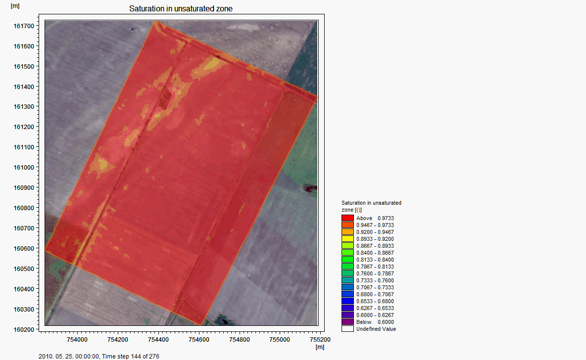The image size is (586, 360).
Task: Select the 'Saturation in unsaturated zone' plot title
Action: click(181, 9)
